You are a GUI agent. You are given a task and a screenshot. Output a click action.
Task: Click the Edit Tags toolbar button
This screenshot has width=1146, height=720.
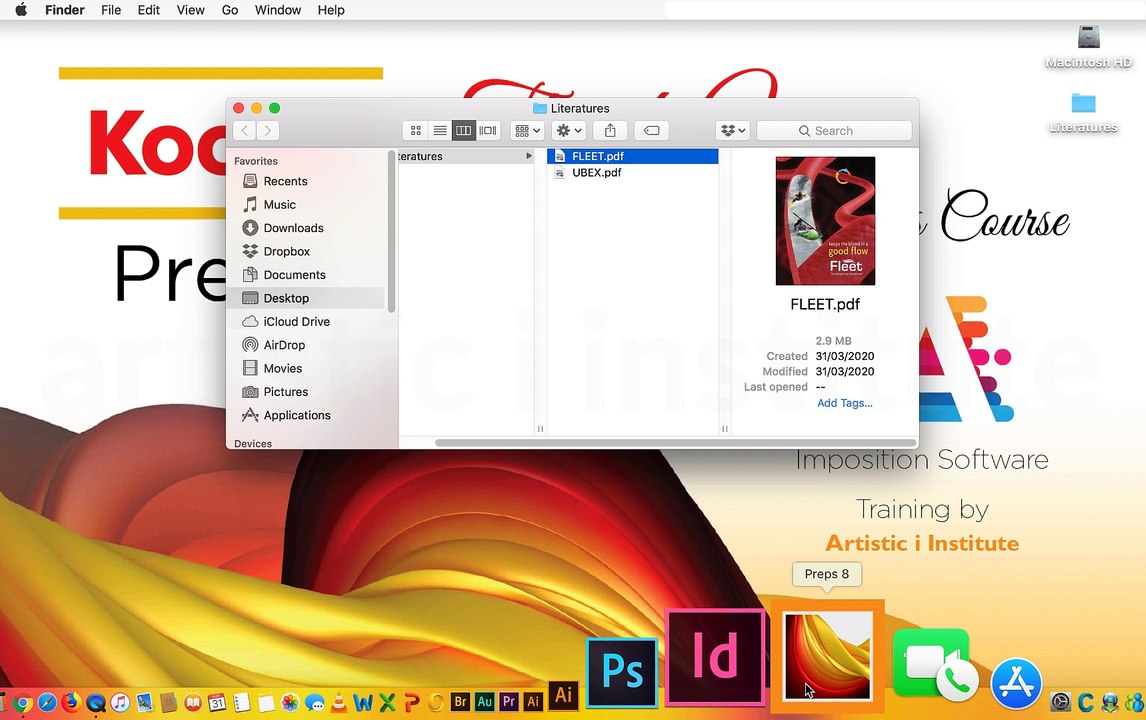tap(651, 131)
